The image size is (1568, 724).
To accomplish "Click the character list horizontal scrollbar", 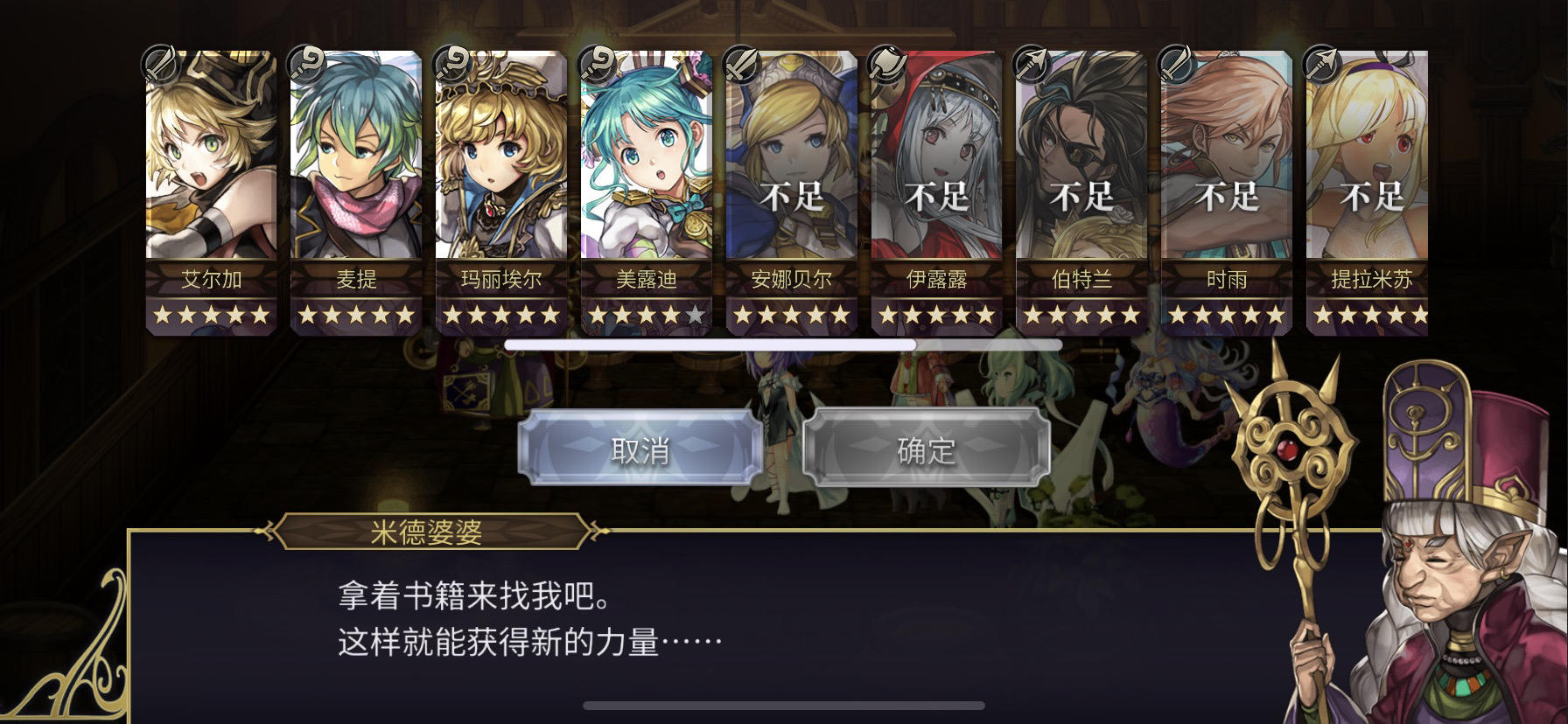I will 783,345.
